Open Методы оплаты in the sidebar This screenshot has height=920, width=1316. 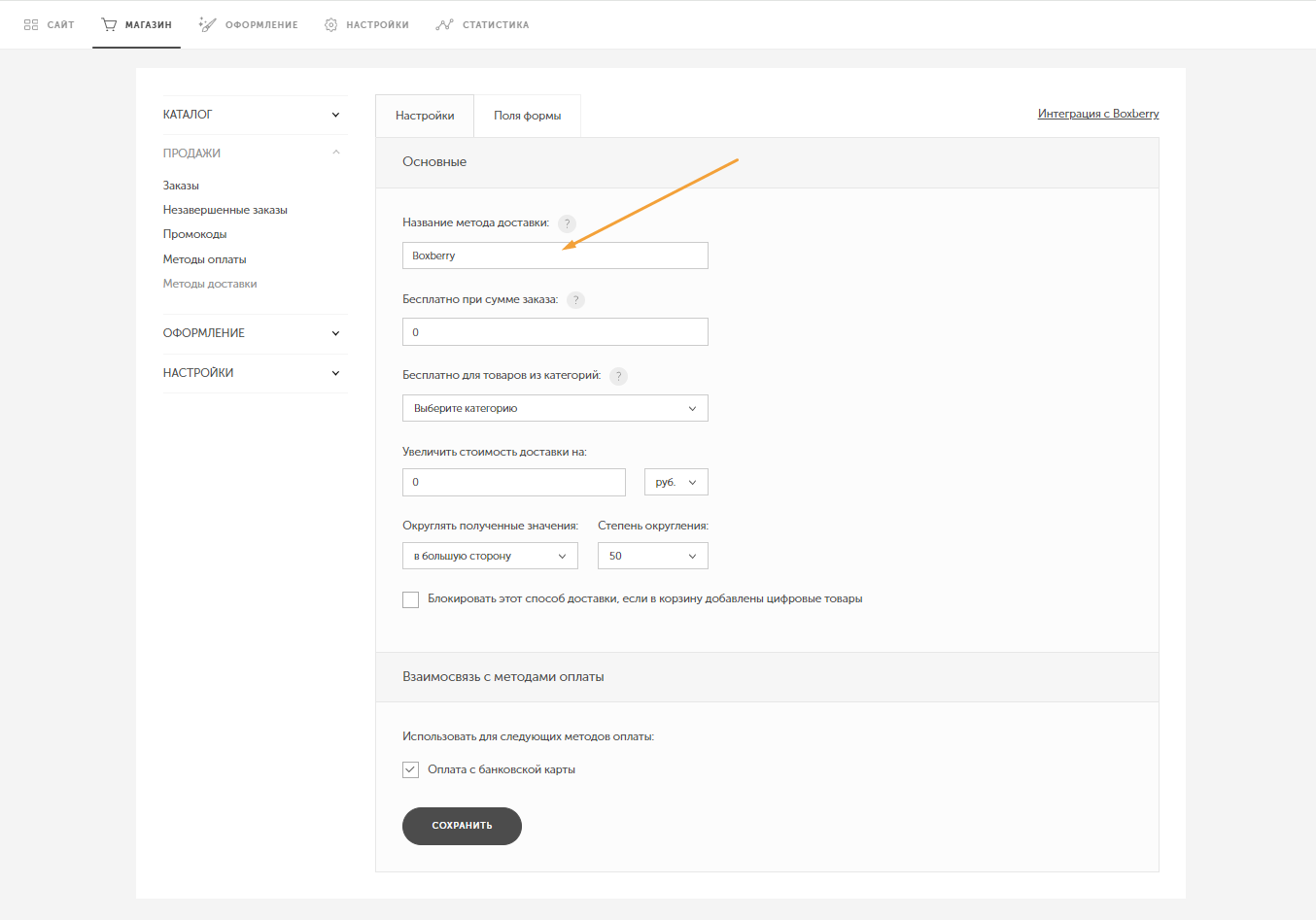[x=204, y=259]
